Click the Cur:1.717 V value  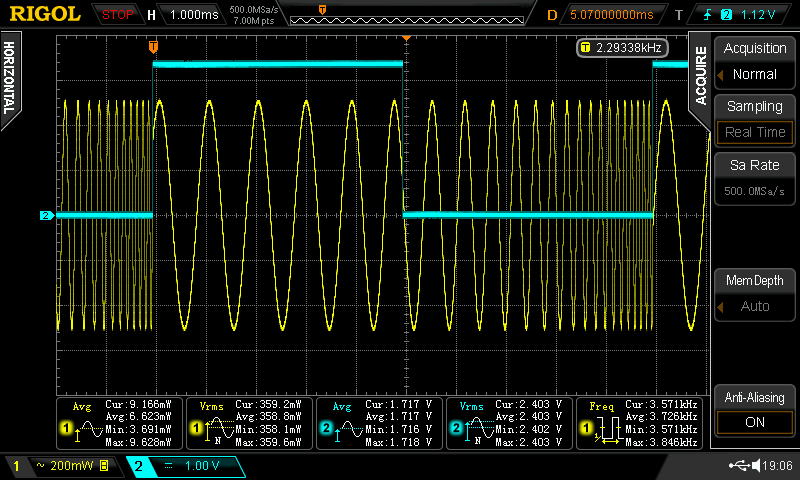click(398, 405)
